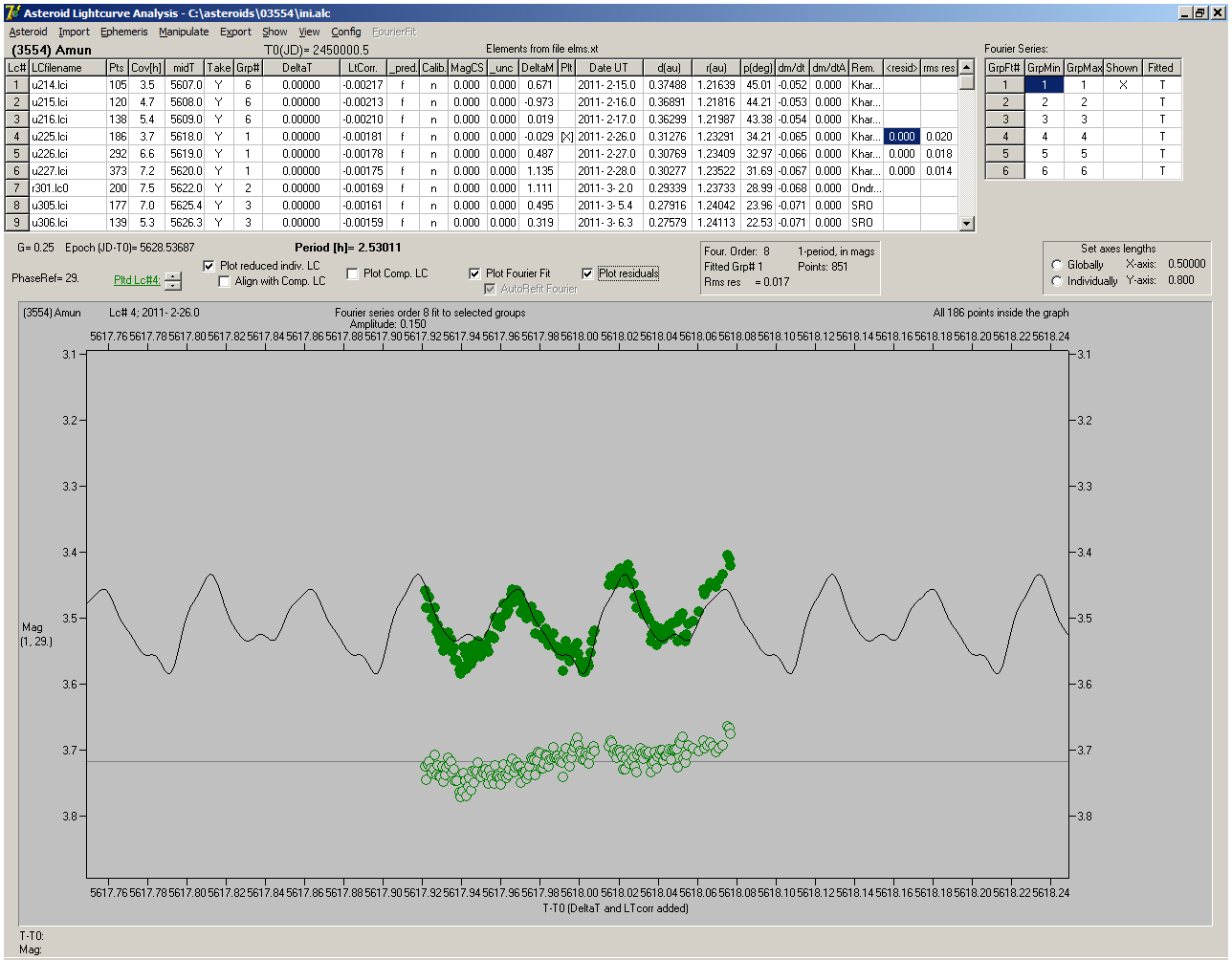Viewport: 1232px width, 960px height.
Task: Click table scrollbar down arrow
Action: pos(967,224)
